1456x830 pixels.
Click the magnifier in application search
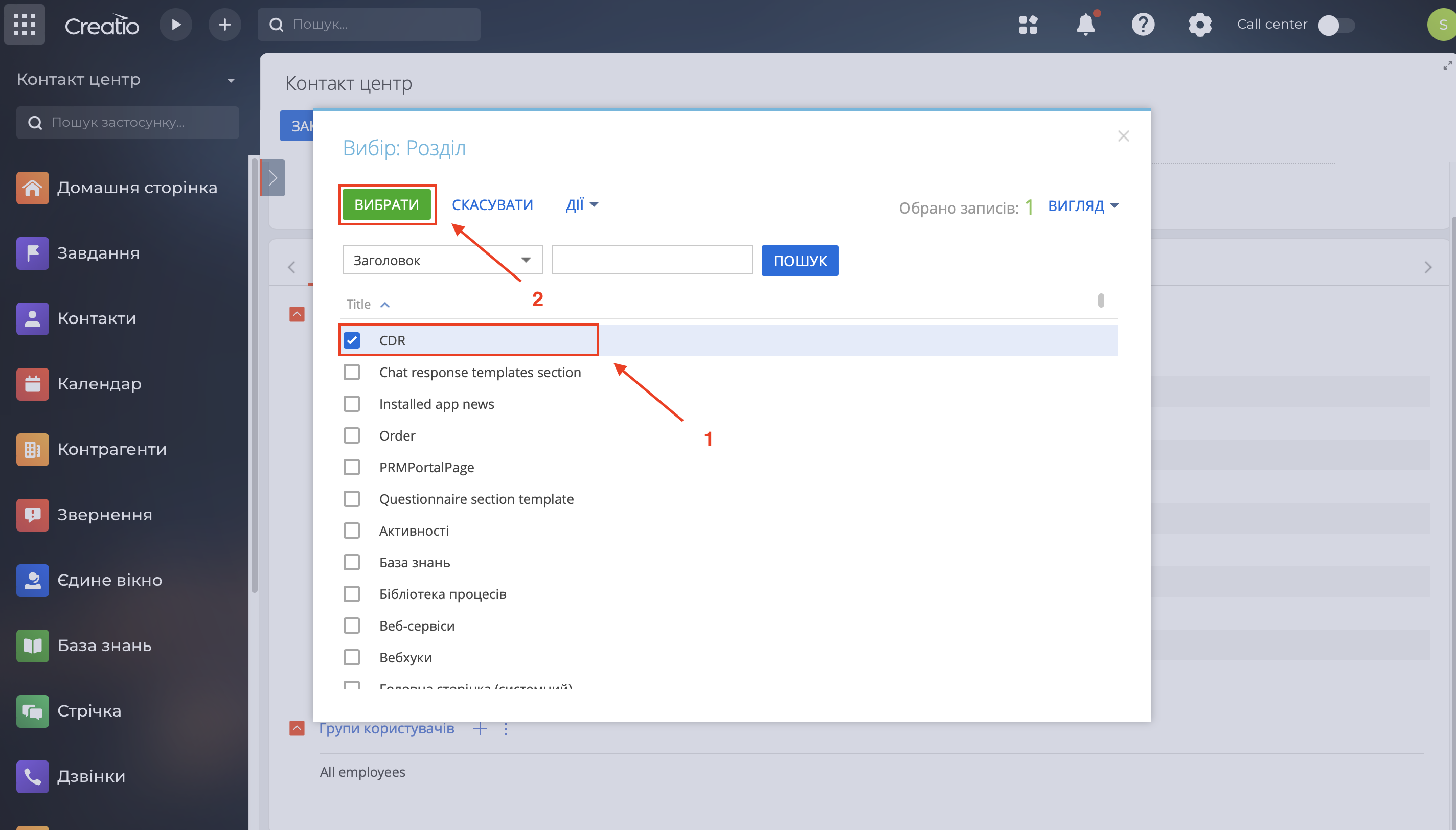coord(35,123)
